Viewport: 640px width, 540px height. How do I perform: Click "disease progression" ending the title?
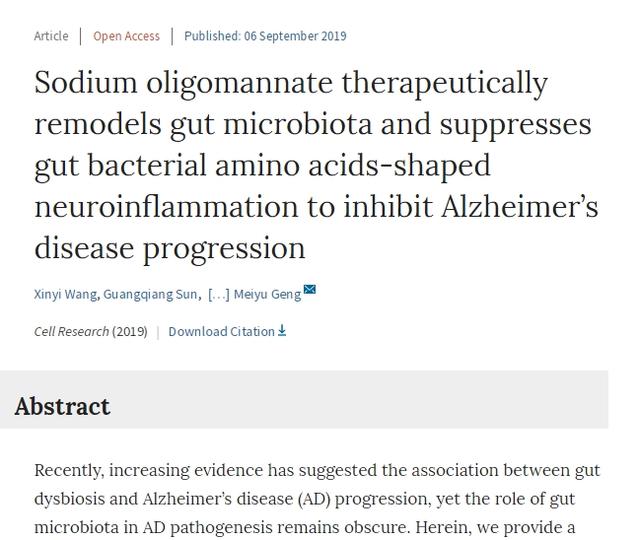click(x=169, y=247)
